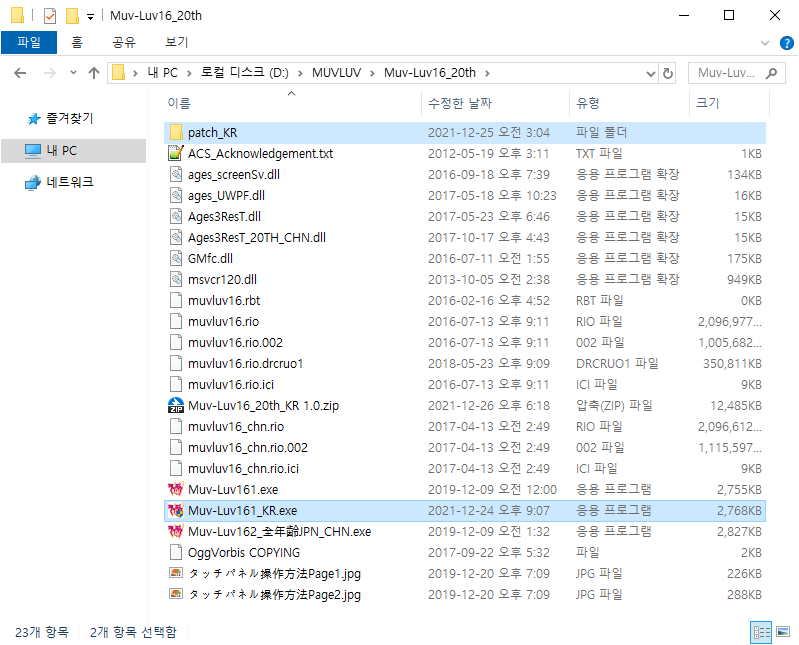Open the recent locations dropdown arrow
The width and height of the screenshot is (799, 645).
coord(73,73)
